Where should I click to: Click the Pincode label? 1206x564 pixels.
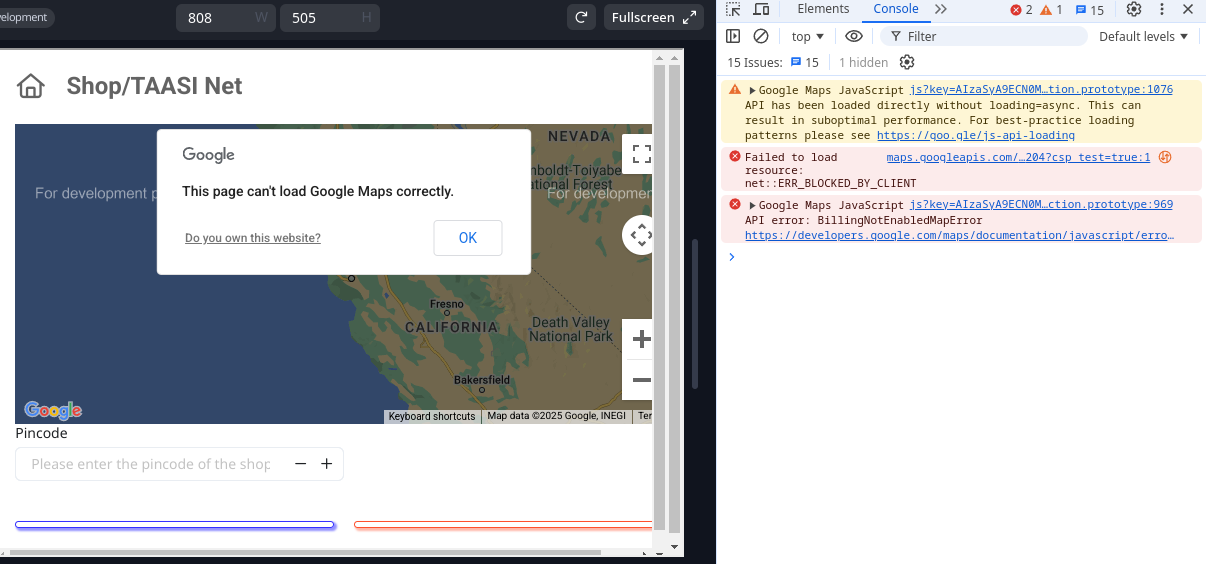click(x=42, y=433)
